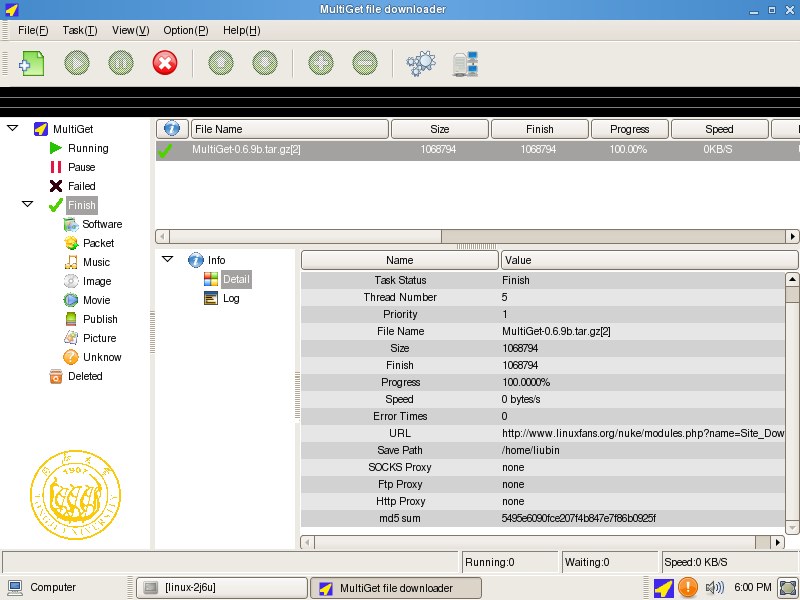Open the network connection icon on the toolbar
The height and width of the screenshot is (600, 800).
[x=462, y=62]
